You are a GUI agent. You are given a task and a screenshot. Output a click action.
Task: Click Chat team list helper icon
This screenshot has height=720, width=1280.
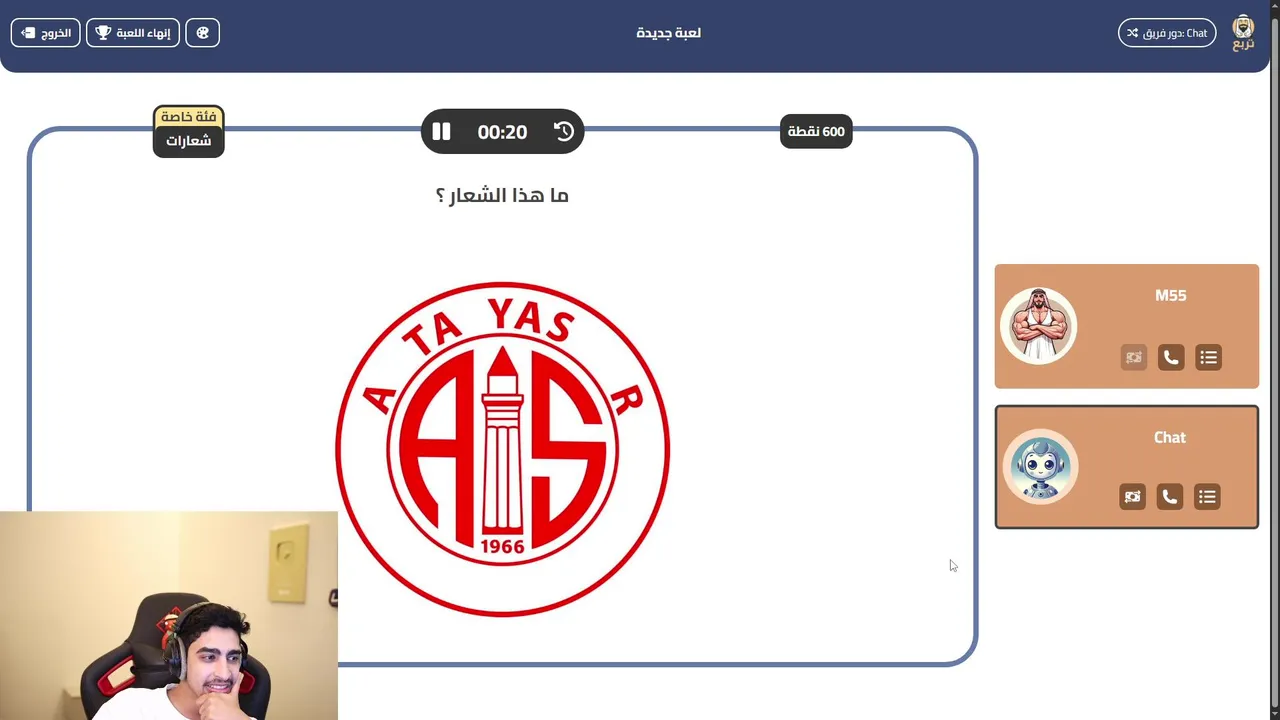coord(1208,497)
